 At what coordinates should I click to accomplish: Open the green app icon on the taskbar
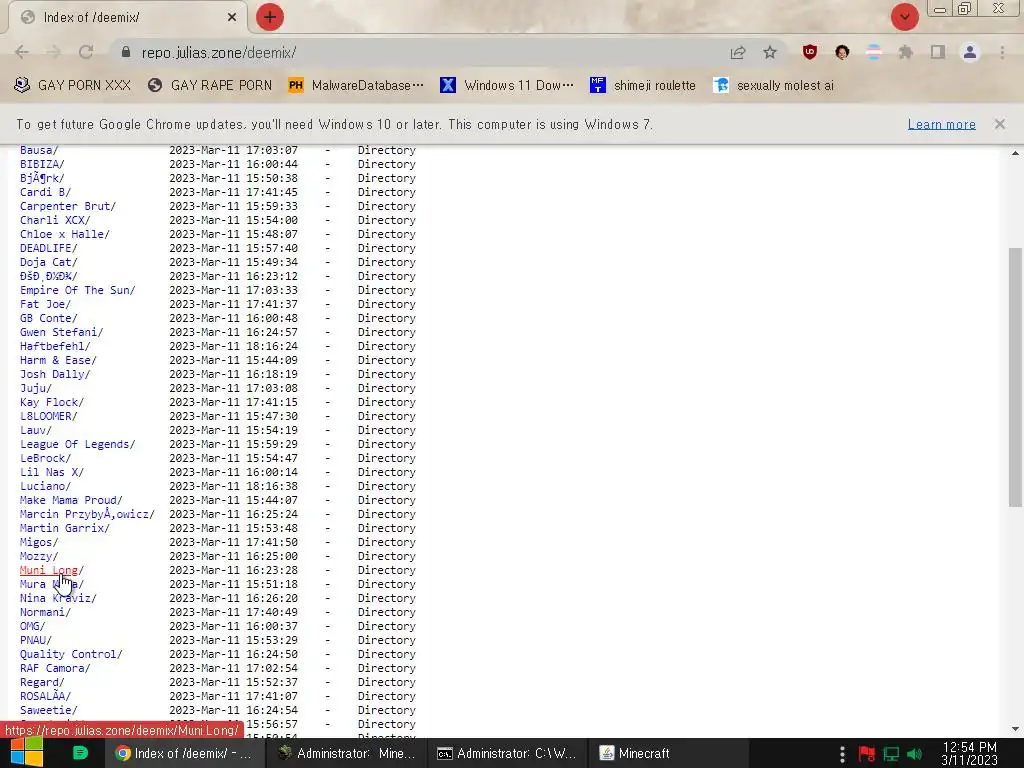click(x=80, y=753)
